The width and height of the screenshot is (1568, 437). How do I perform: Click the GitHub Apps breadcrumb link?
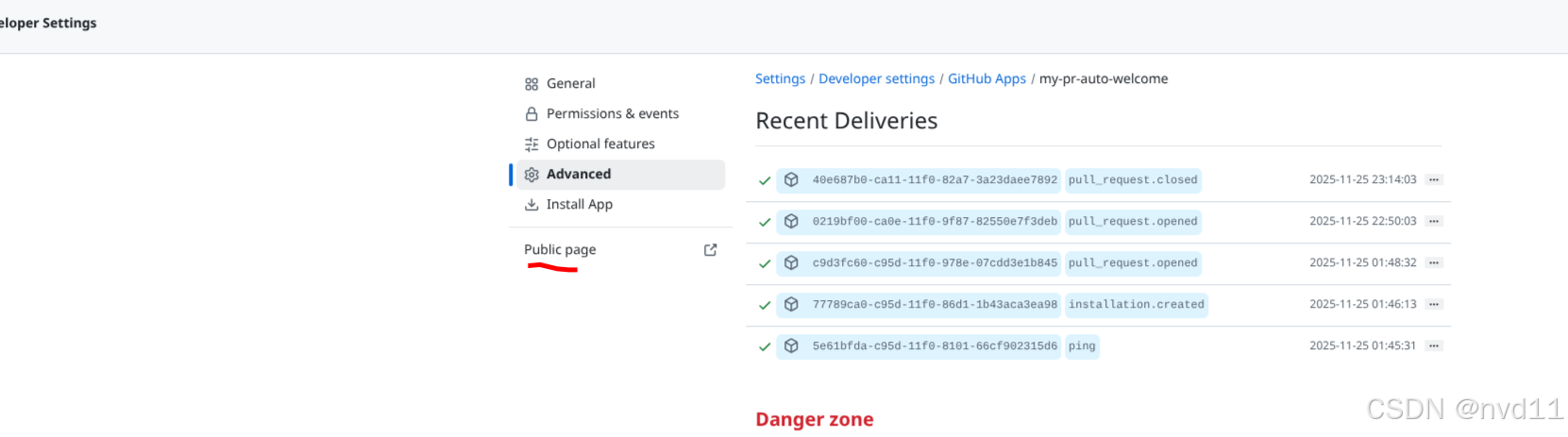point(986,79)
